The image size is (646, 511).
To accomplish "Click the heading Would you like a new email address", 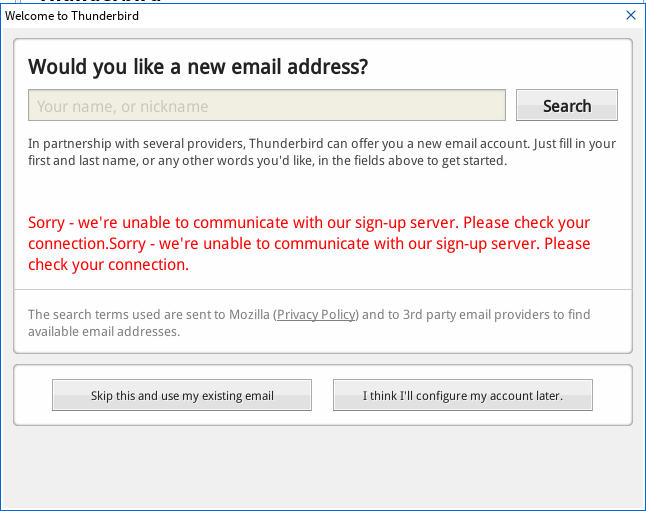I will [x=198, y=67].
